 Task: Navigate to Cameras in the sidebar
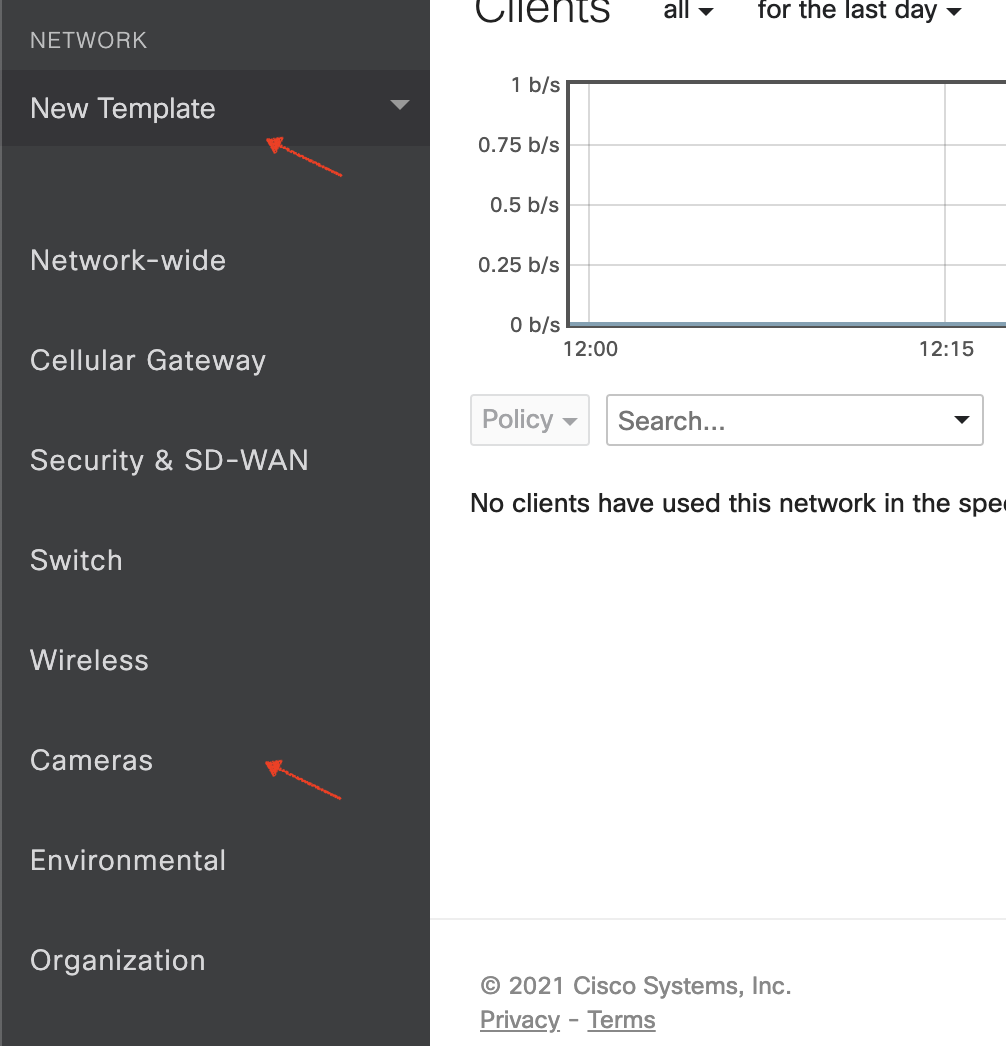click(x=91, y=760)
